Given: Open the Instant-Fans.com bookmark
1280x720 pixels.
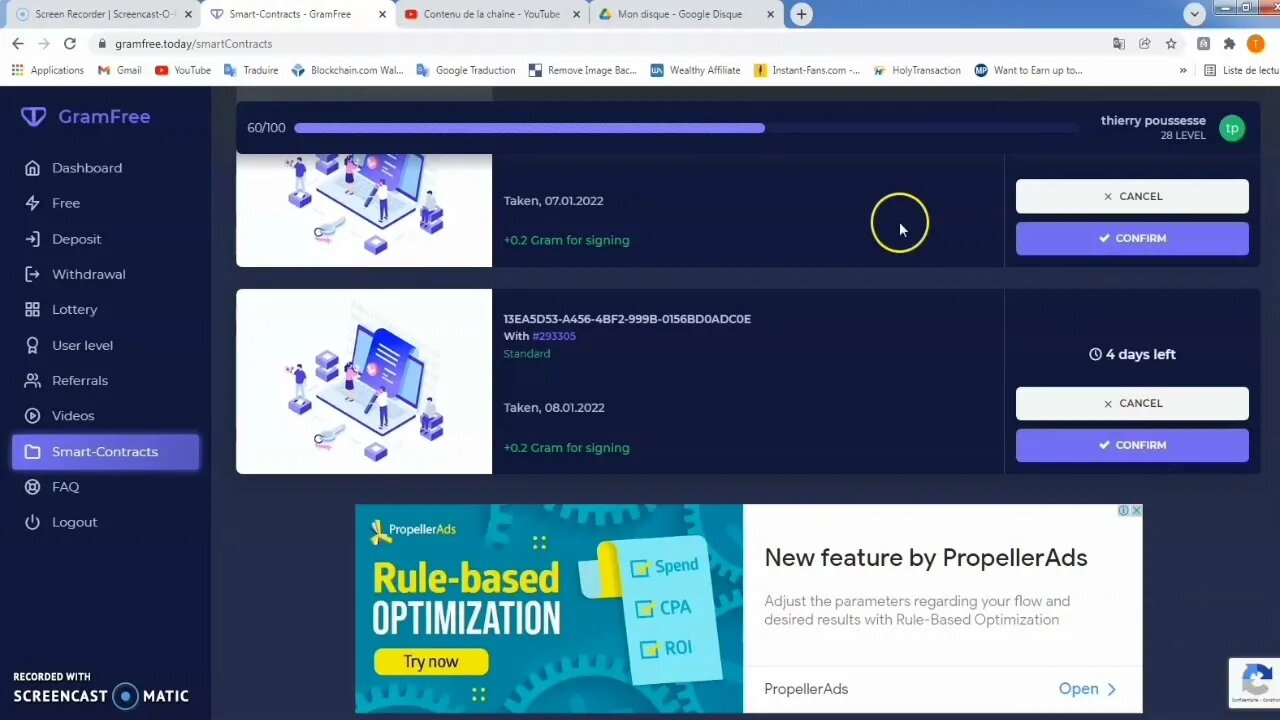Looking at the screenshot, I should (x=807, y=70).
